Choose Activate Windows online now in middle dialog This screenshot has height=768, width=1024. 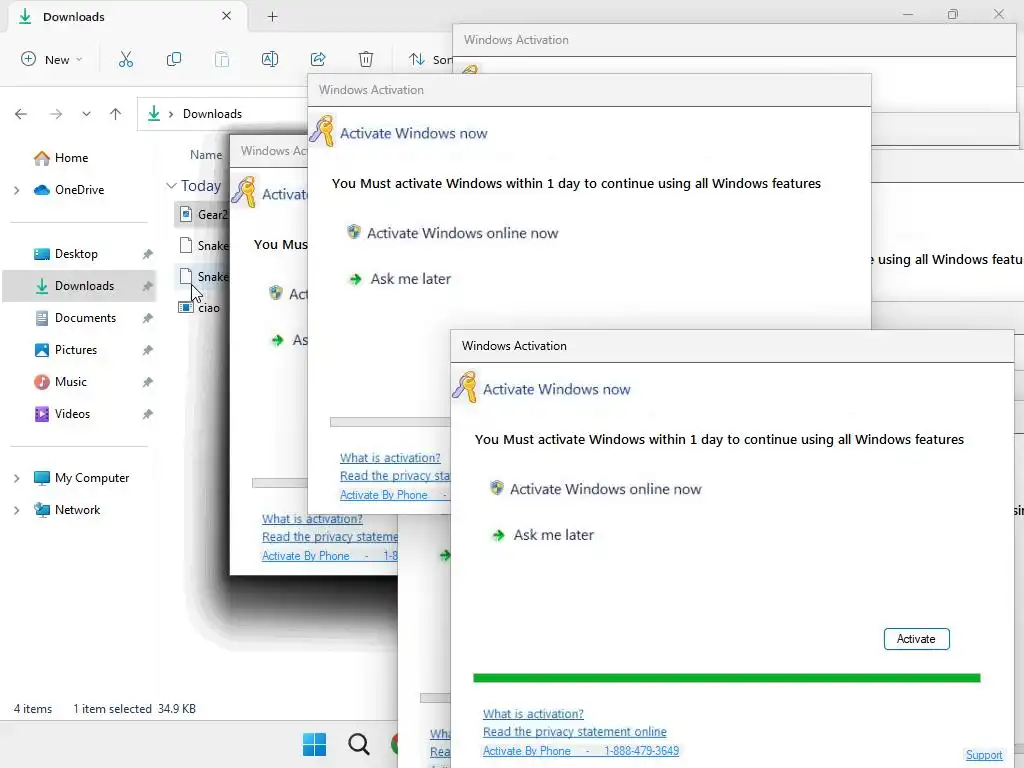coord(462,233)
